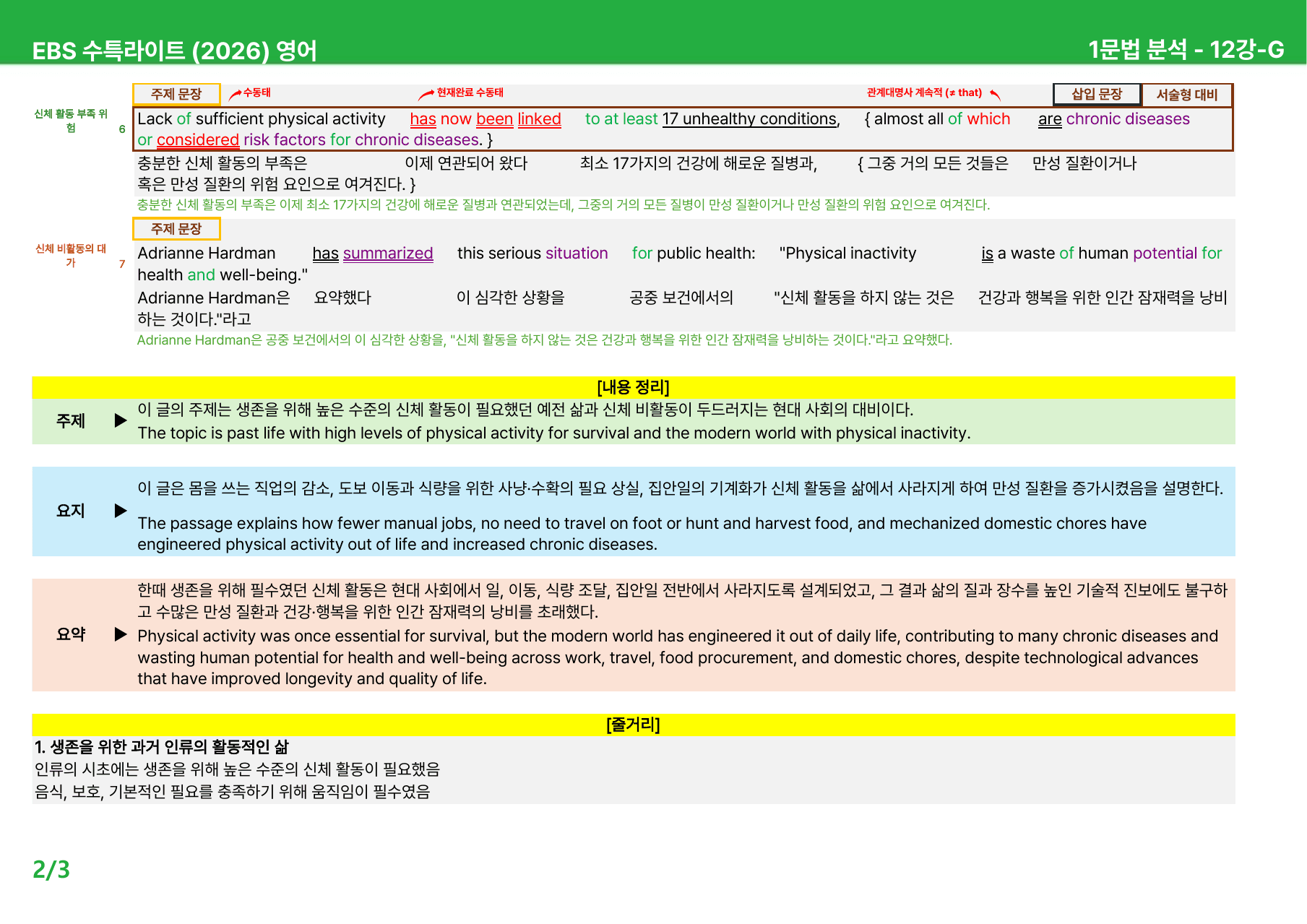Click the side label 신체 활동 부족 위험
Screen dimensions: 1307x924
click(x=71, y=121)
